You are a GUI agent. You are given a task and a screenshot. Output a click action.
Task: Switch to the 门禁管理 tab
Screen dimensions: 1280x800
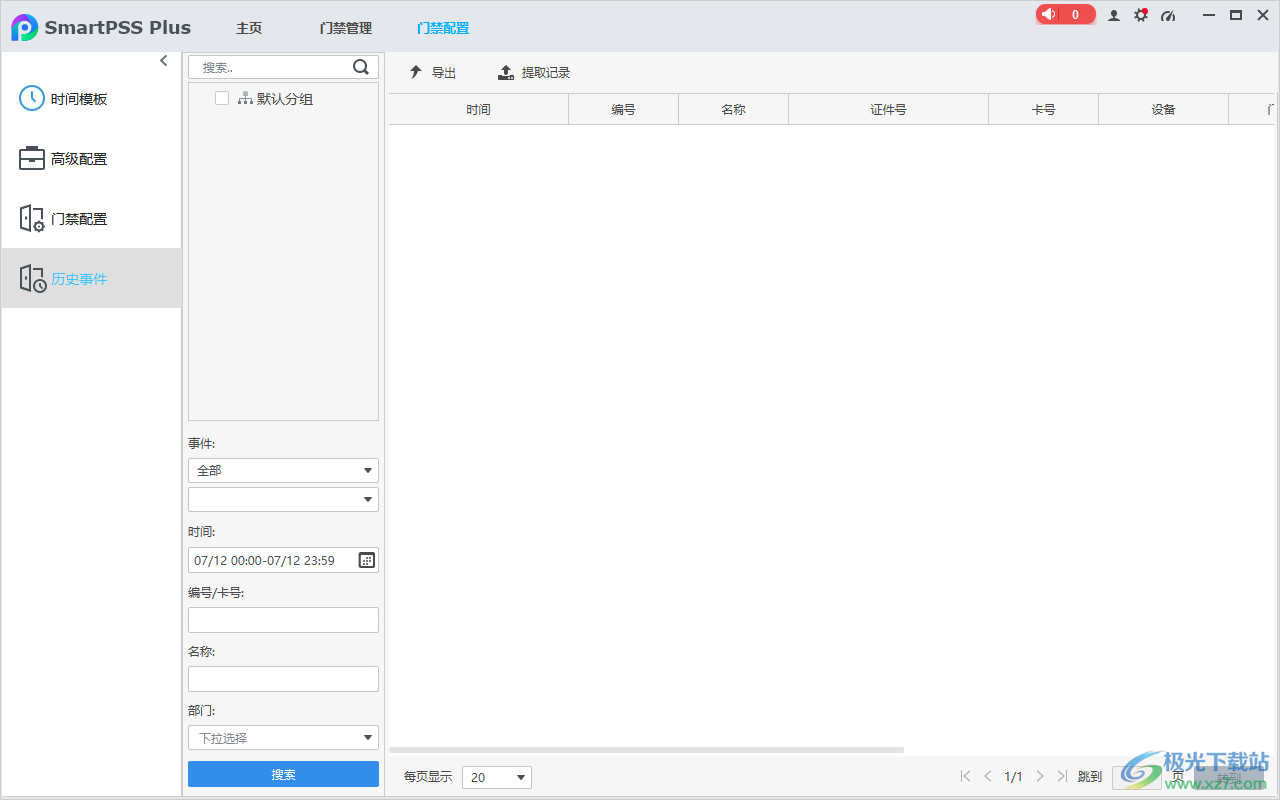click(346, 28)
